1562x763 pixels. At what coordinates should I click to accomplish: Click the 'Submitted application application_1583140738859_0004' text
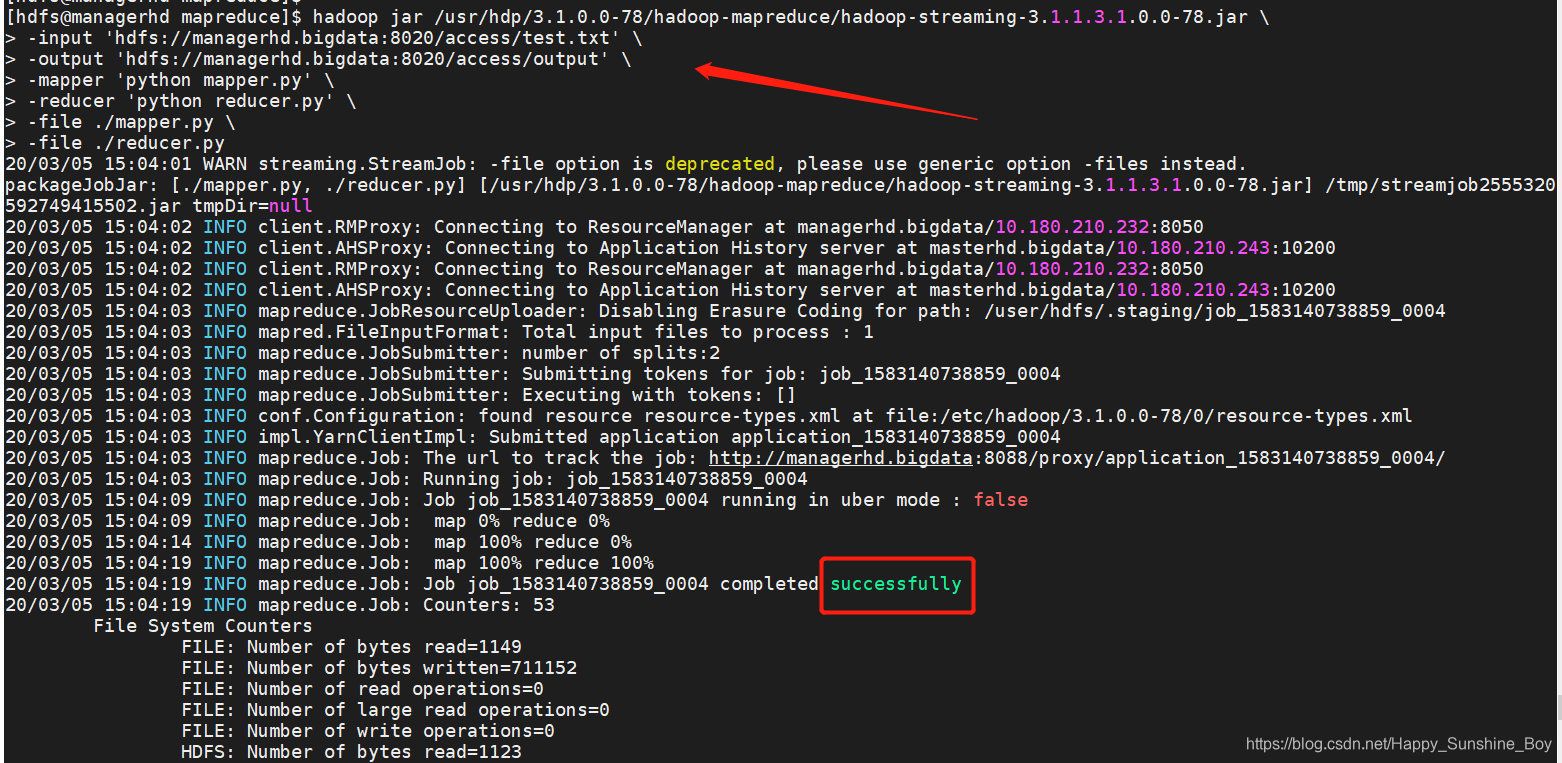775,437
